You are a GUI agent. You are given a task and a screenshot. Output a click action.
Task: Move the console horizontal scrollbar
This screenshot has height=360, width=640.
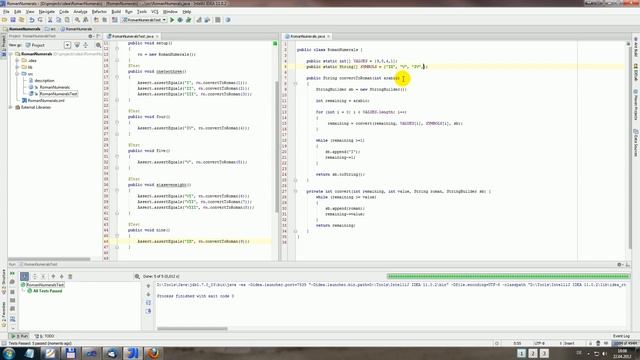click(x=192, y=328)
